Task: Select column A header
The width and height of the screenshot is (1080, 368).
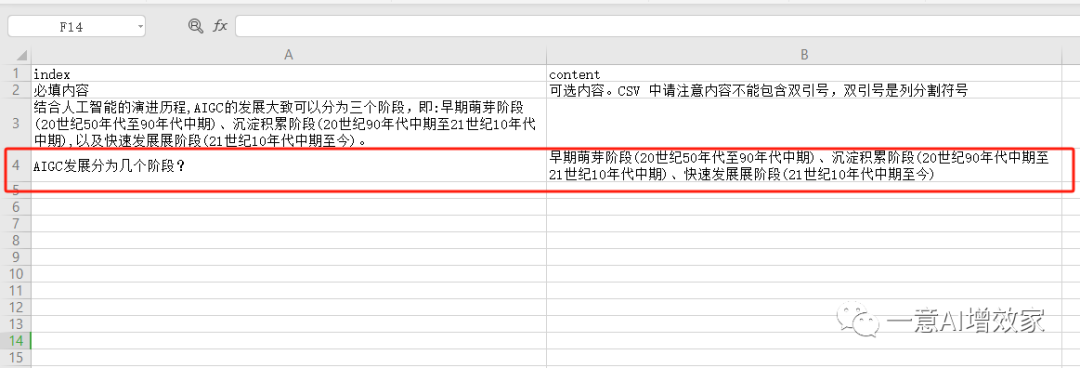Action: 289,54
